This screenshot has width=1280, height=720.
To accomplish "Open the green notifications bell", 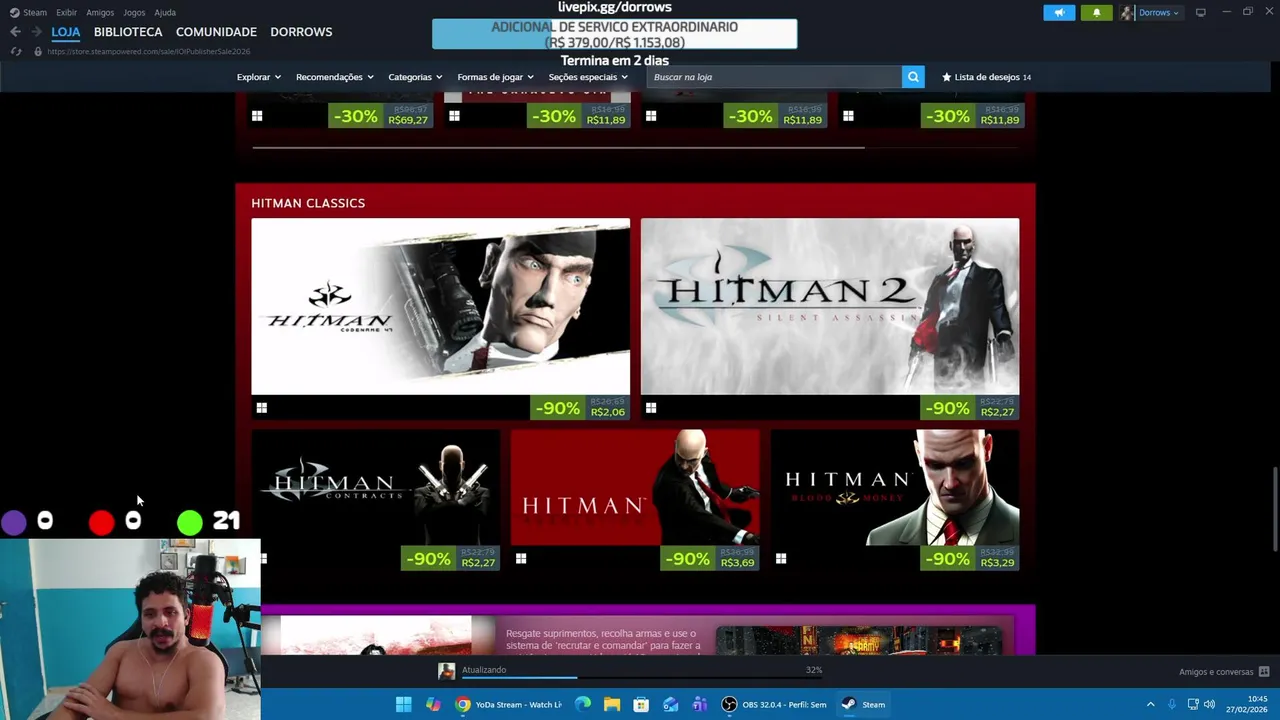I will (1096, 13).
